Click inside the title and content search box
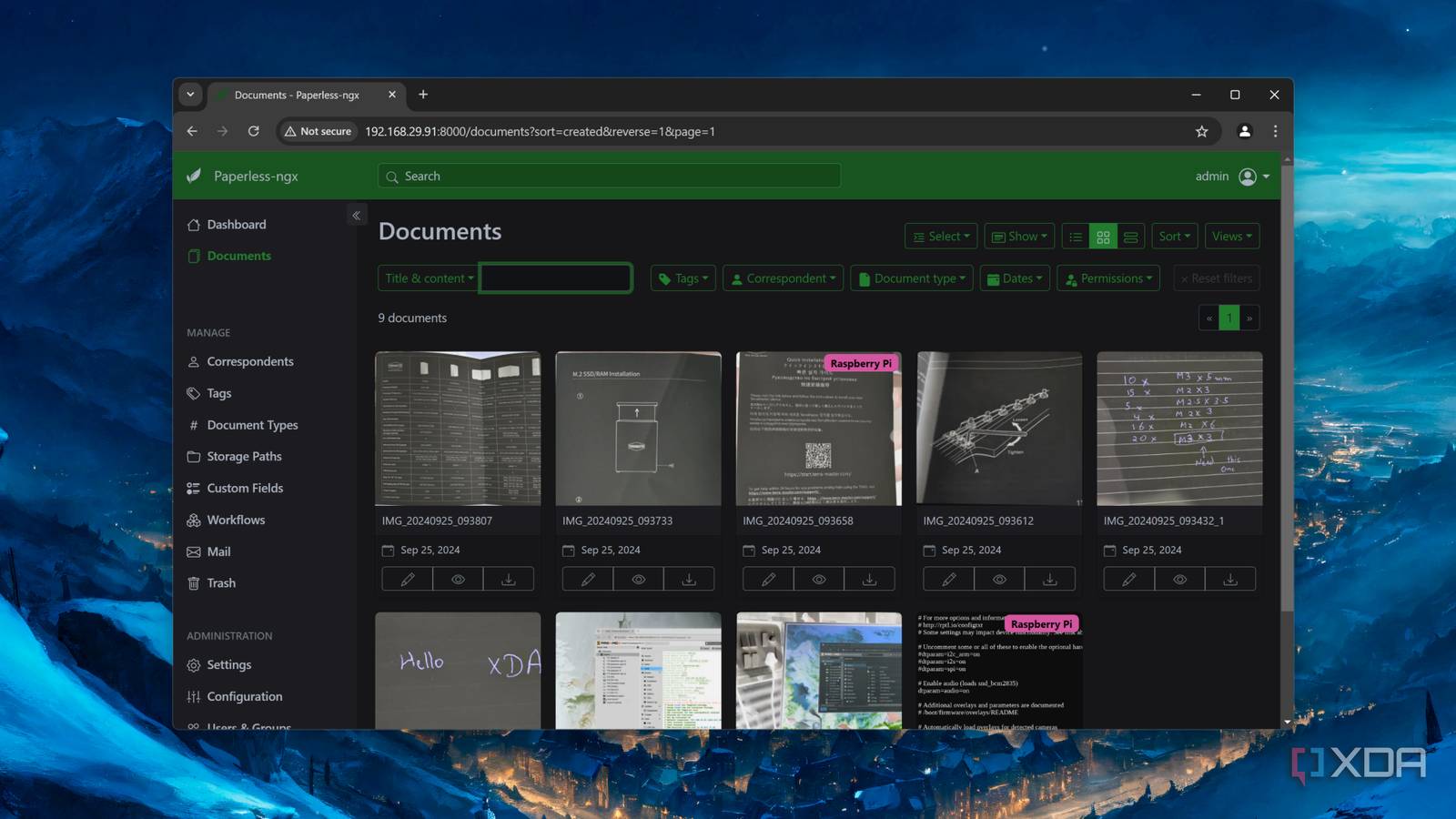The width and height of the screenshot is (1456, 819). coord(555,278)
